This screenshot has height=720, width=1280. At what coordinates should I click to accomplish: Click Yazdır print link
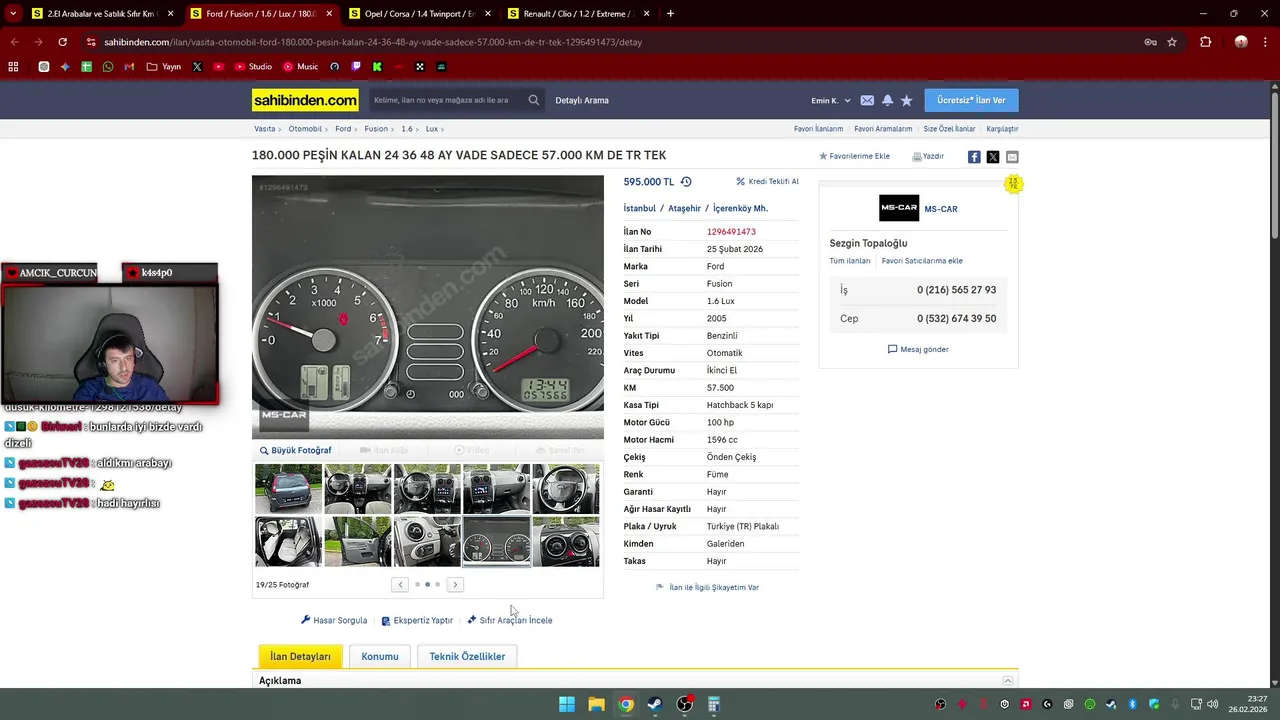point(928,157)
